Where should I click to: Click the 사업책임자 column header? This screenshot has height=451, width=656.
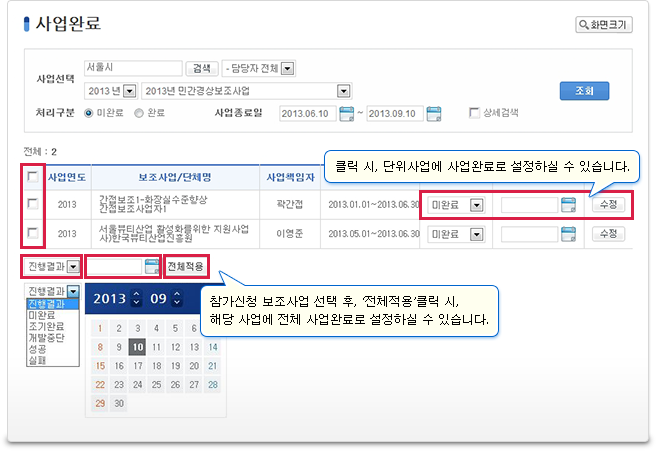point(290,177)
